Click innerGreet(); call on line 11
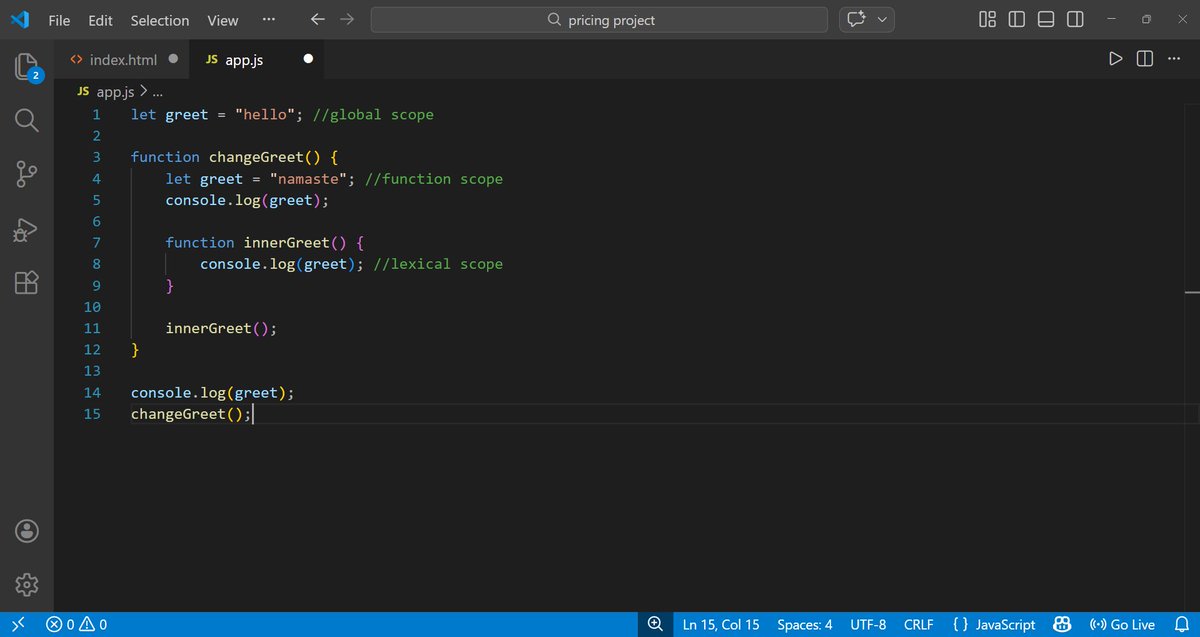1200x637 pixels. [x=221, y=329]
